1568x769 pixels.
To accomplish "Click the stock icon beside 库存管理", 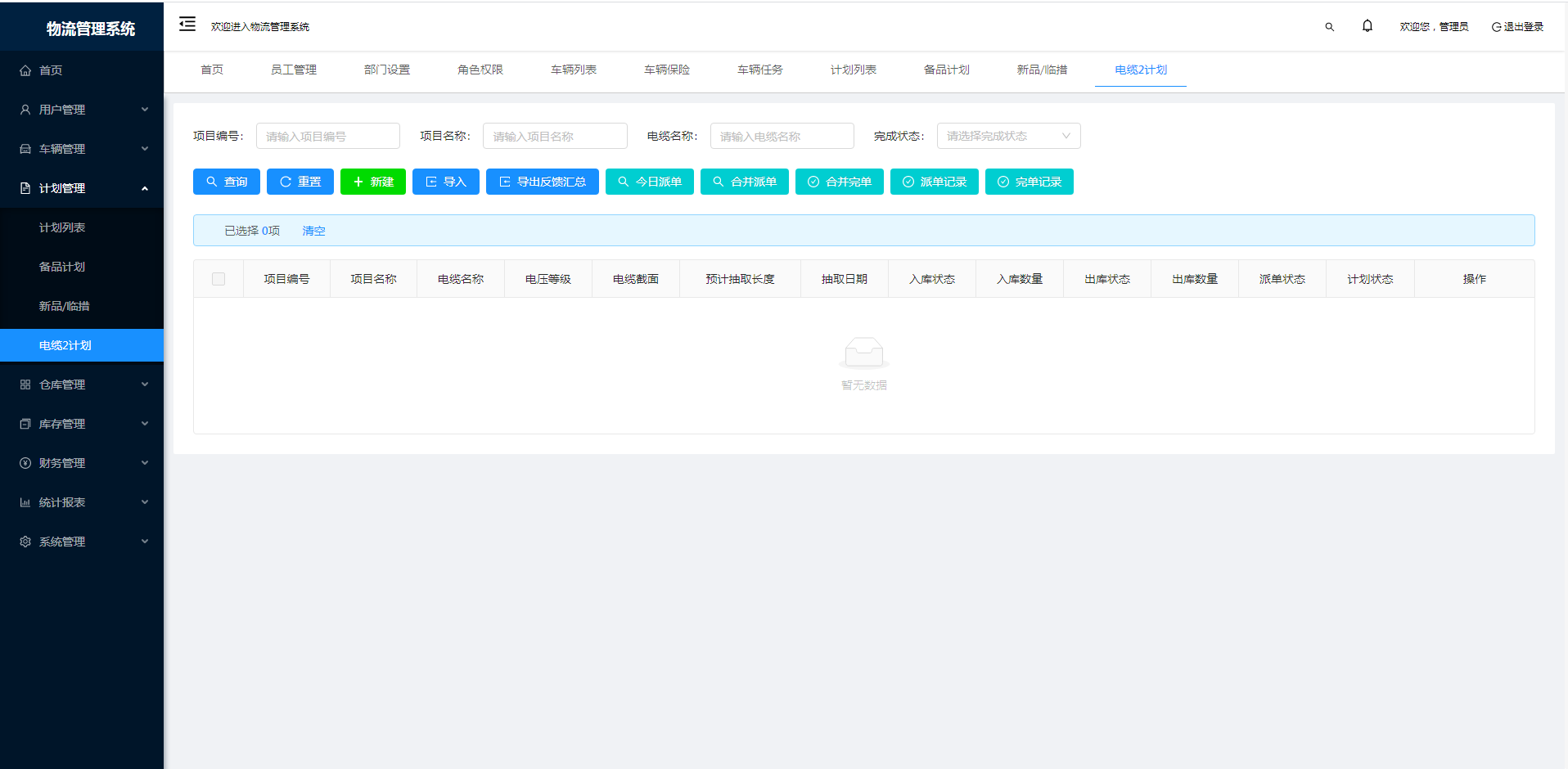I will click(25, 424).
